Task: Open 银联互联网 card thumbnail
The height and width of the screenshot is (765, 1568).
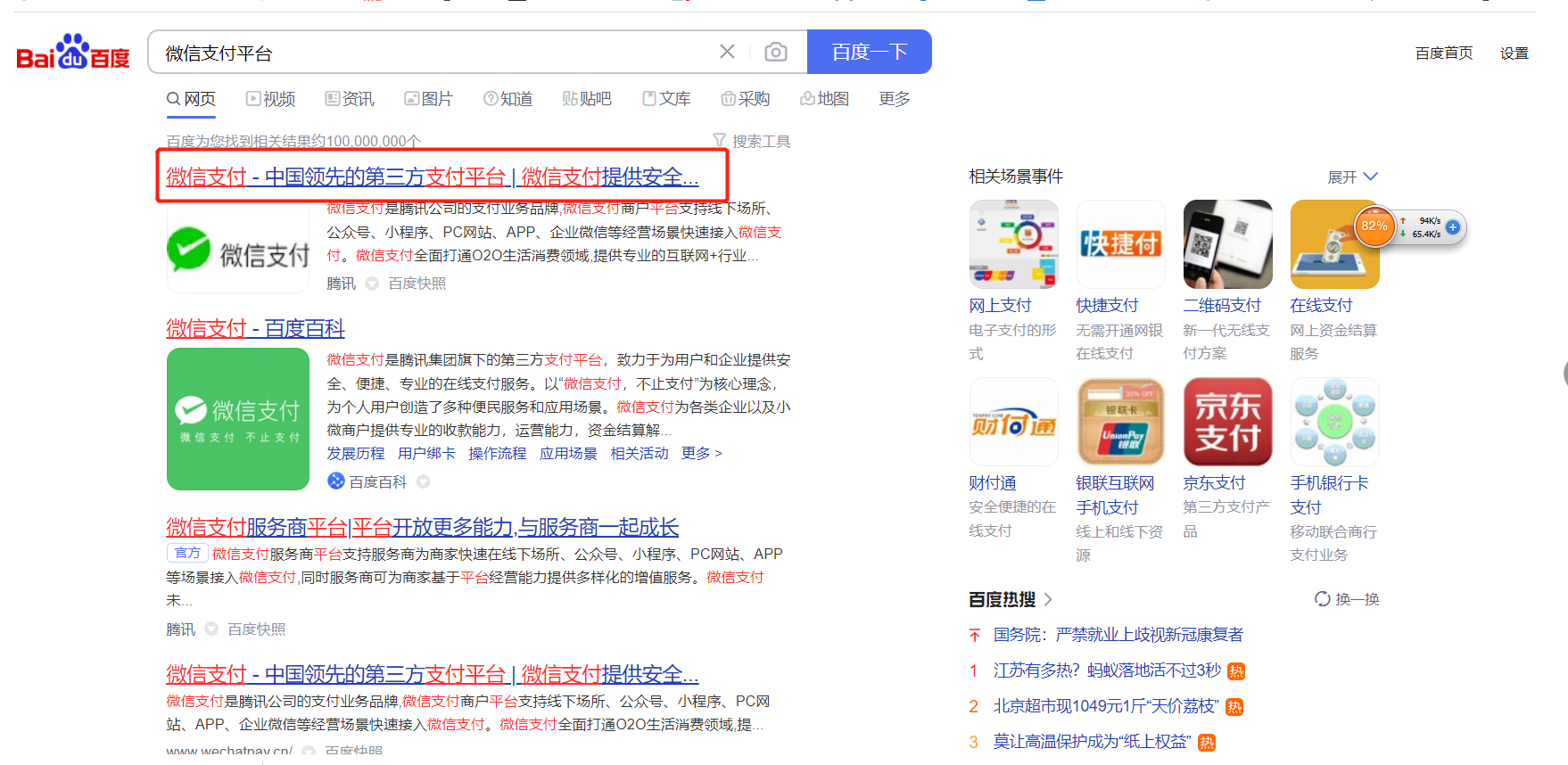Action: [1121, 422]
